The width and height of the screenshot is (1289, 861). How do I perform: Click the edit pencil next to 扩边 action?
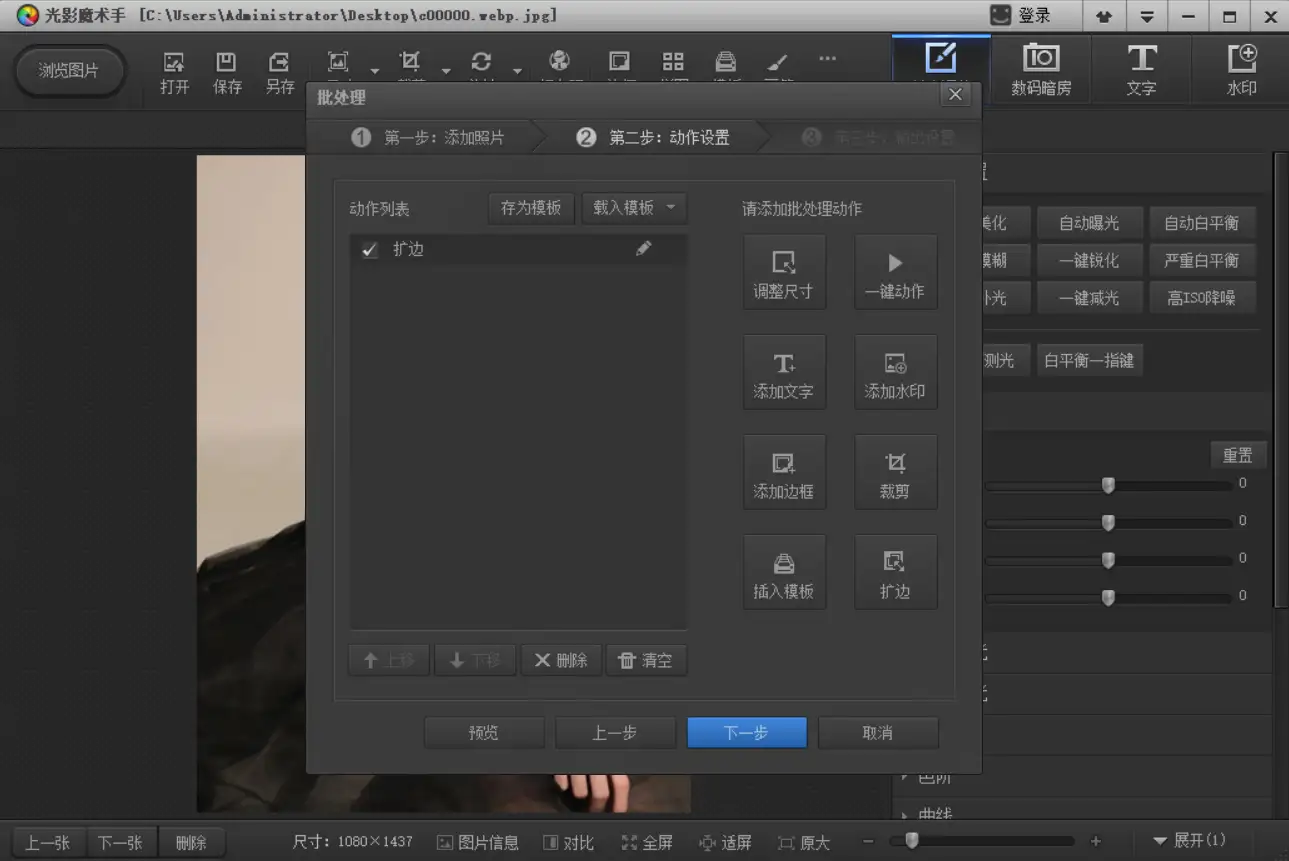pyautogui.click(x=643, y=249)
